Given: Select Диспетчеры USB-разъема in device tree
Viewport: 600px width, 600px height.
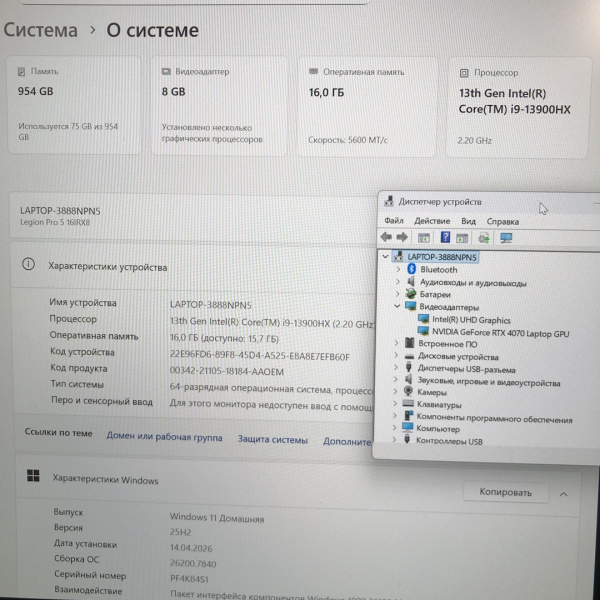Looking at the screenshot, I should click(x=466, y=369).
